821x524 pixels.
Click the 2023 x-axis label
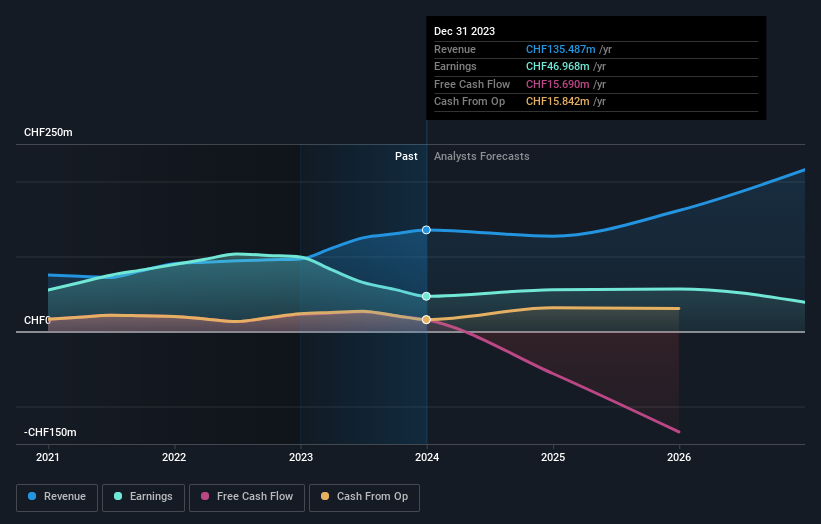[301, 457]
